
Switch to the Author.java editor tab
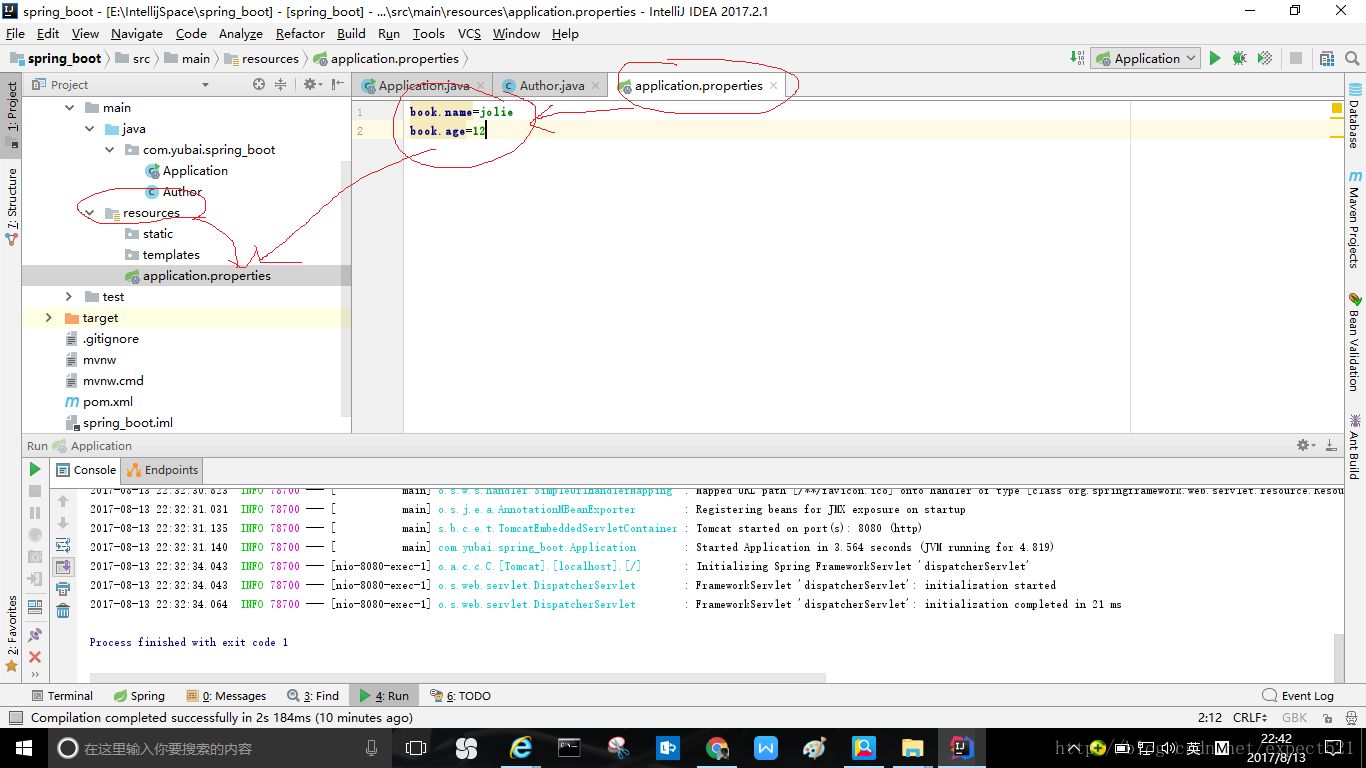pyautogui.click(x=551, y=85)
